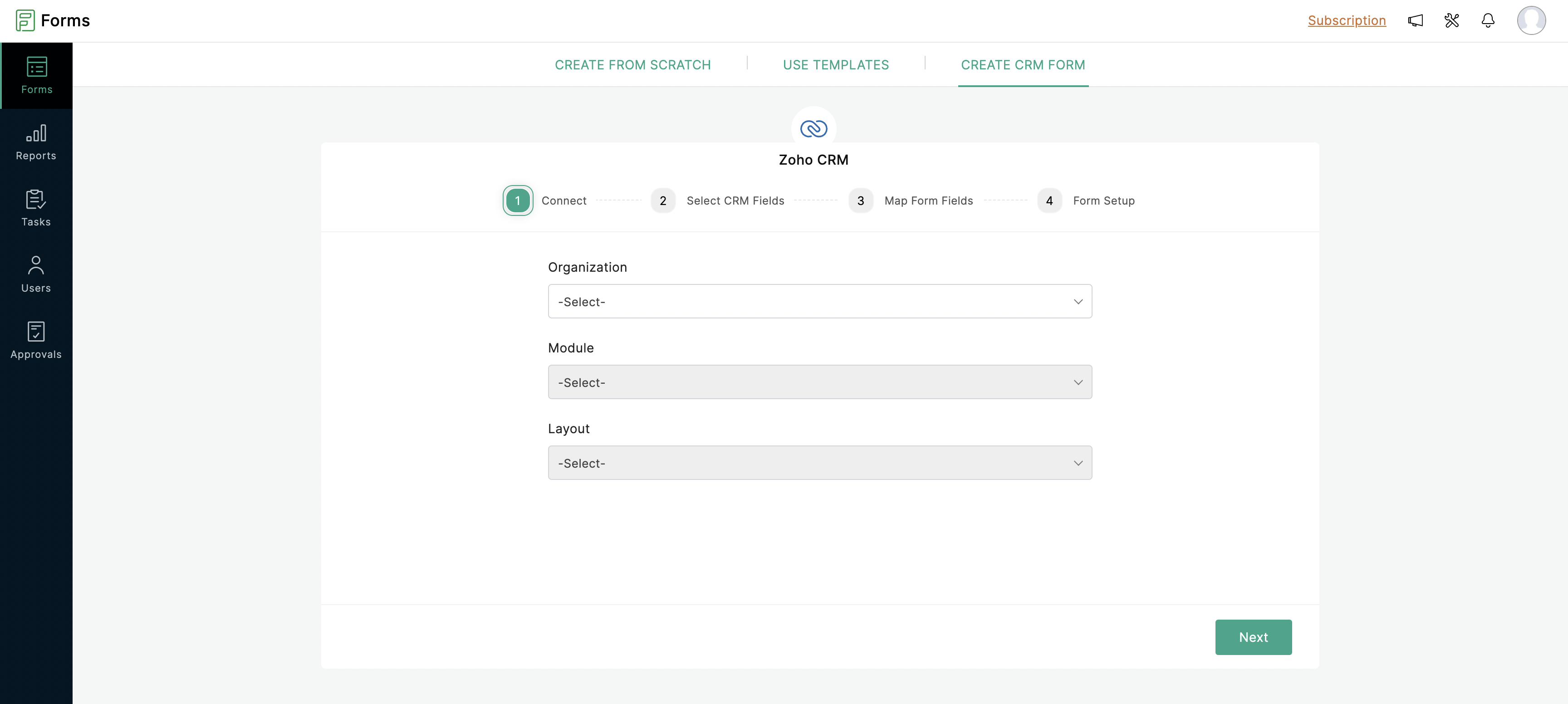The height and width of the screenshot is (704, 1568).
Task: Switch to Create From Scratch tab
Action: point(632,64)
